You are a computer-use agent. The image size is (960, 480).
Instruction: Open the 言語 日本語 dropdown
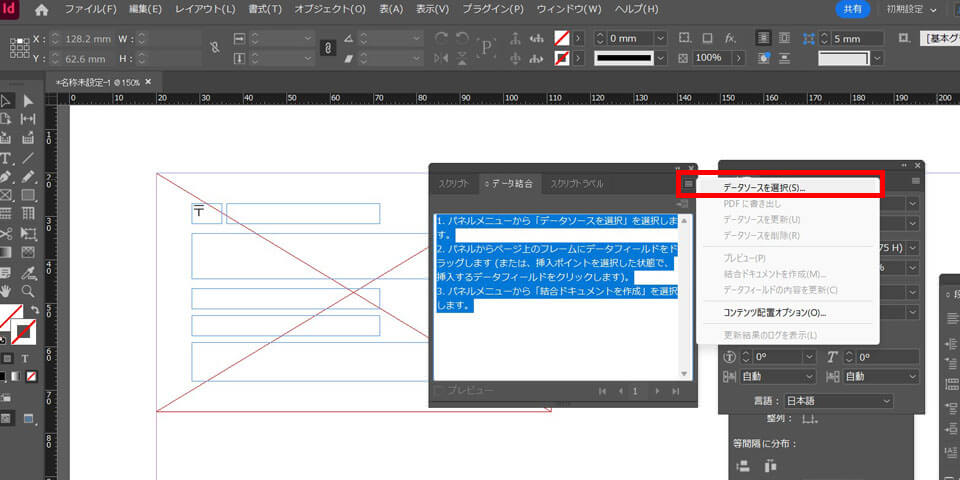tap(838, 401)
